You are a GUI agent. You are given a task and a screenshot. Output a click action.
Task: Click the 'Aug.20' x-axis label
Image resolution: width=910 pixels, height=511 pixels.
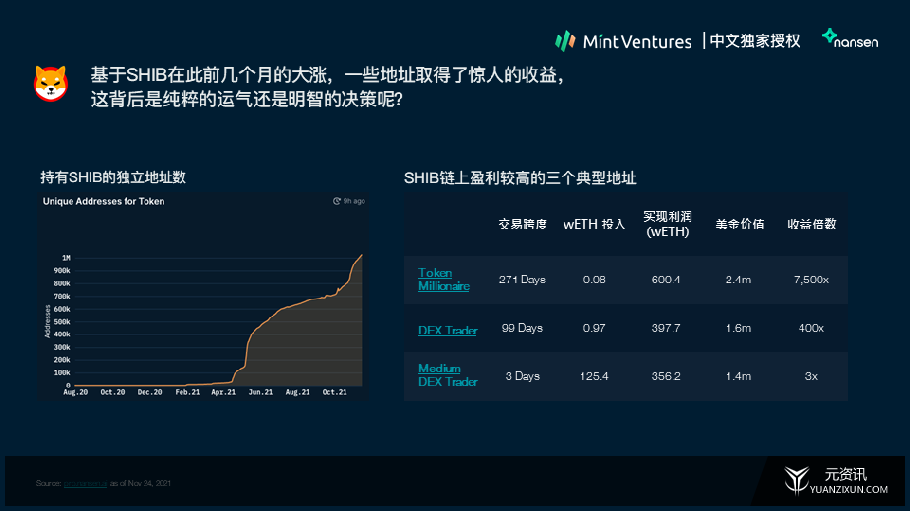[x=75, y=392]
